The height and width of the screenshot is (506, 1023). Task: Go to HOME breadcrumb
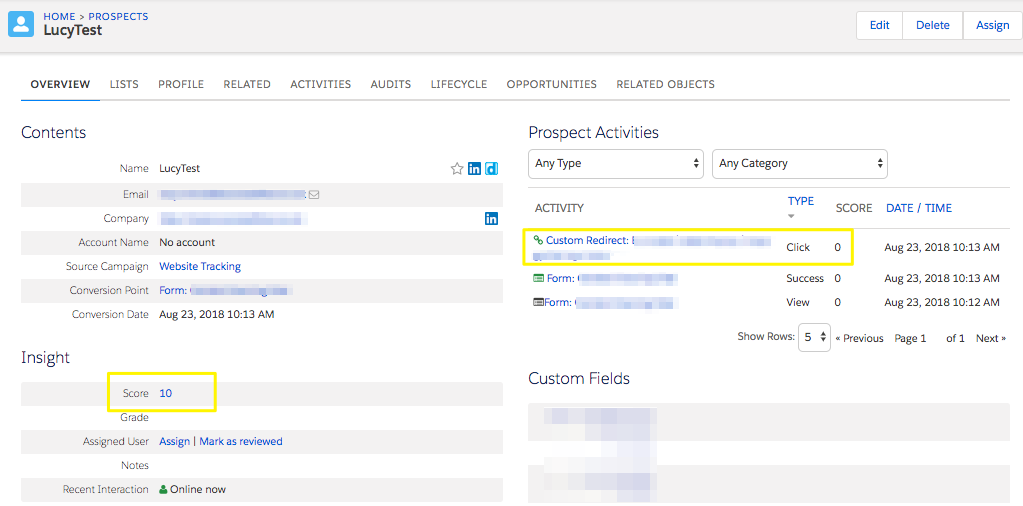pyautogui.click(x=59, y=16)
